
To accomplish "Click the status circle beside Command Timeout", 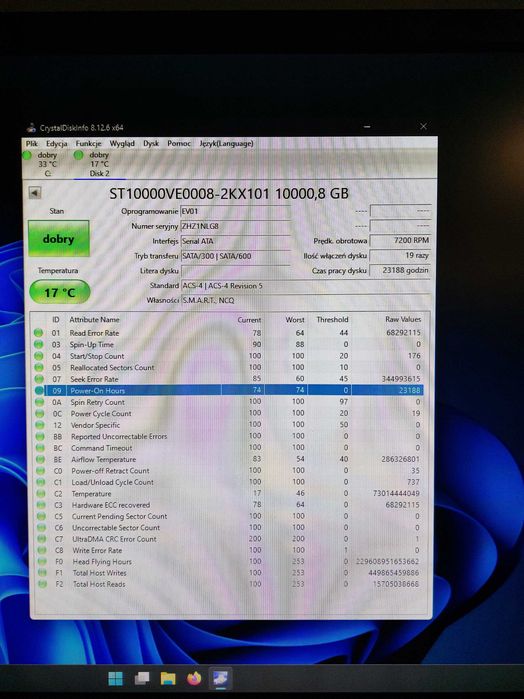I will 40,448.
